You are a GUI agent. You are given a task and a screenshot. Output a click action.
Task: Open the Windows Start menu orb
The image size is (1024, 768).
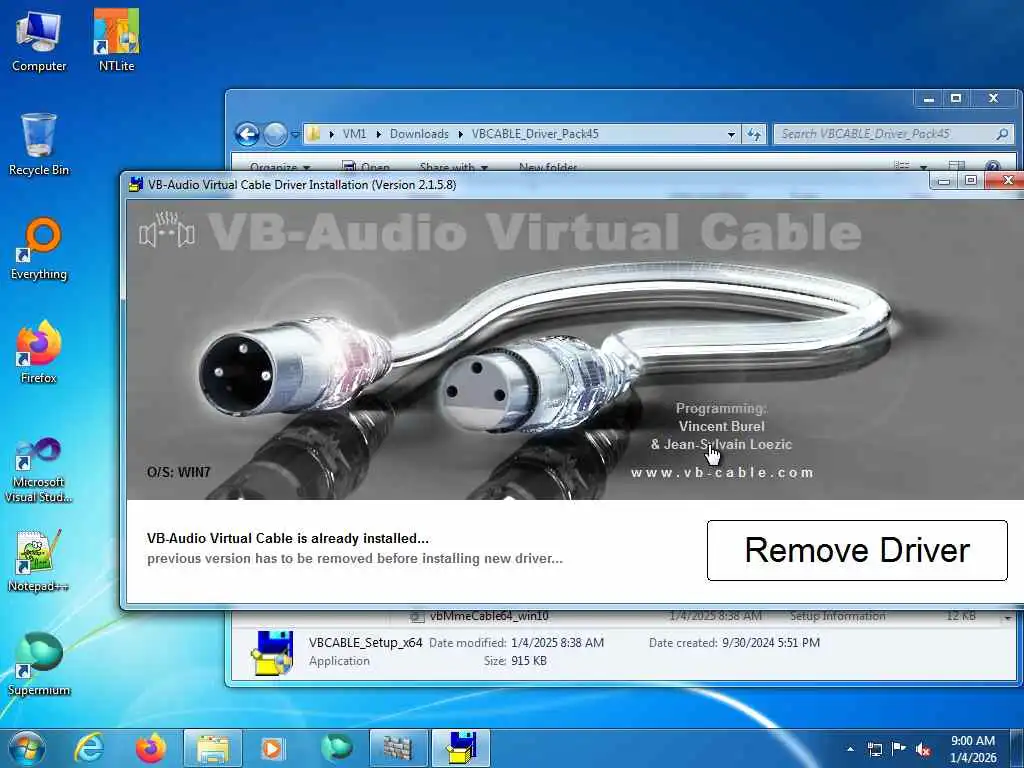click(27, 748)
